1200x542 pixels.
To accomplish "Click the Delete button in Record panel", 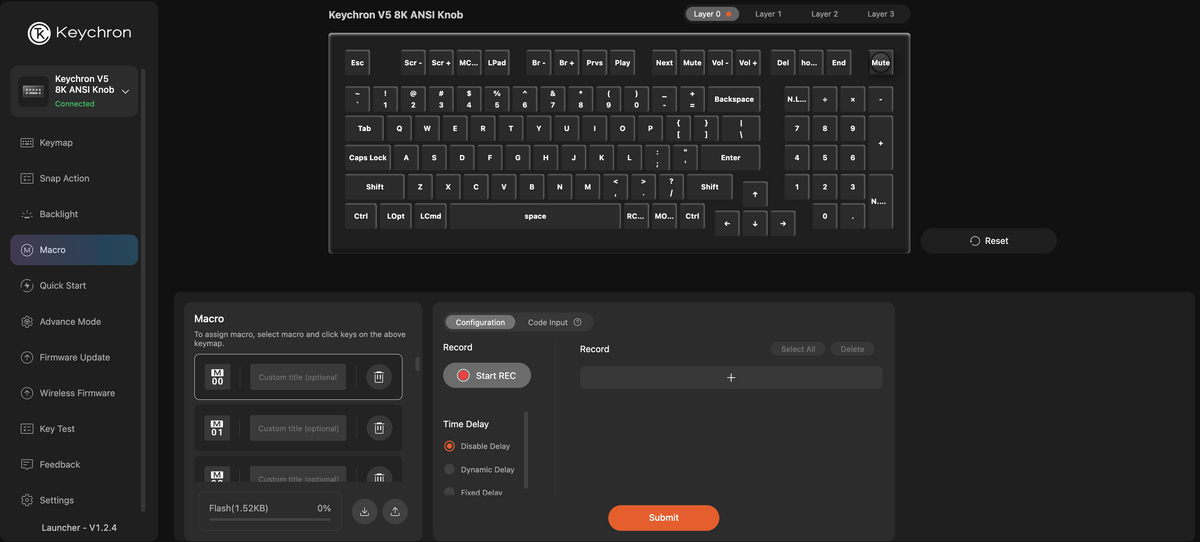I will (x=852, y=349).
